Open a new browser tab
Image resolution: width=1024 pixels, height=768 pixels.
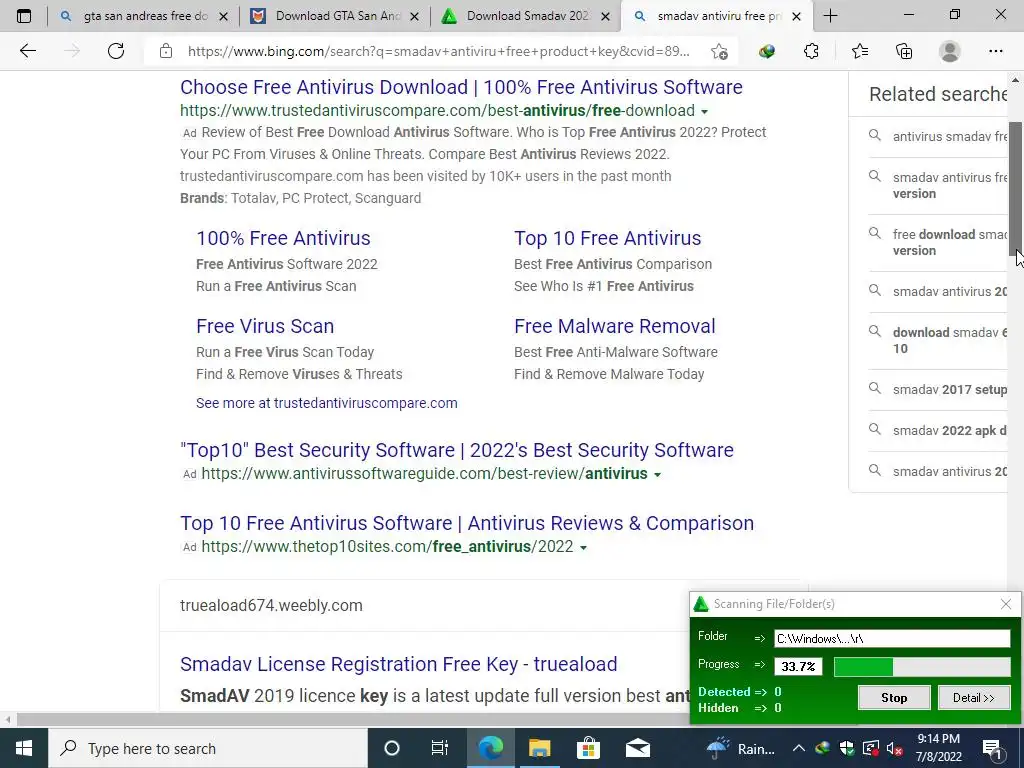[x=830, y=16]
